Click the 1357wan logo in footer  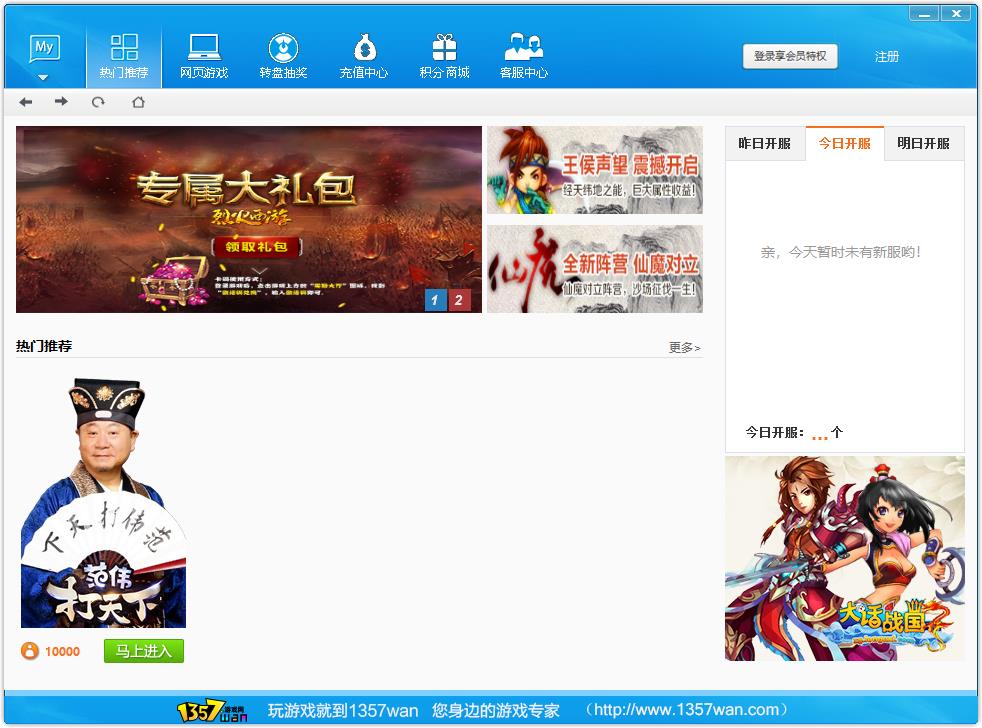click(212, 710)
